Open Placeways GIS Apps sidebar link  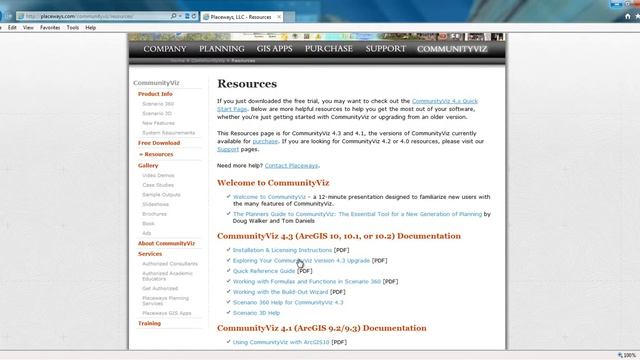click(x=167, y=313)
